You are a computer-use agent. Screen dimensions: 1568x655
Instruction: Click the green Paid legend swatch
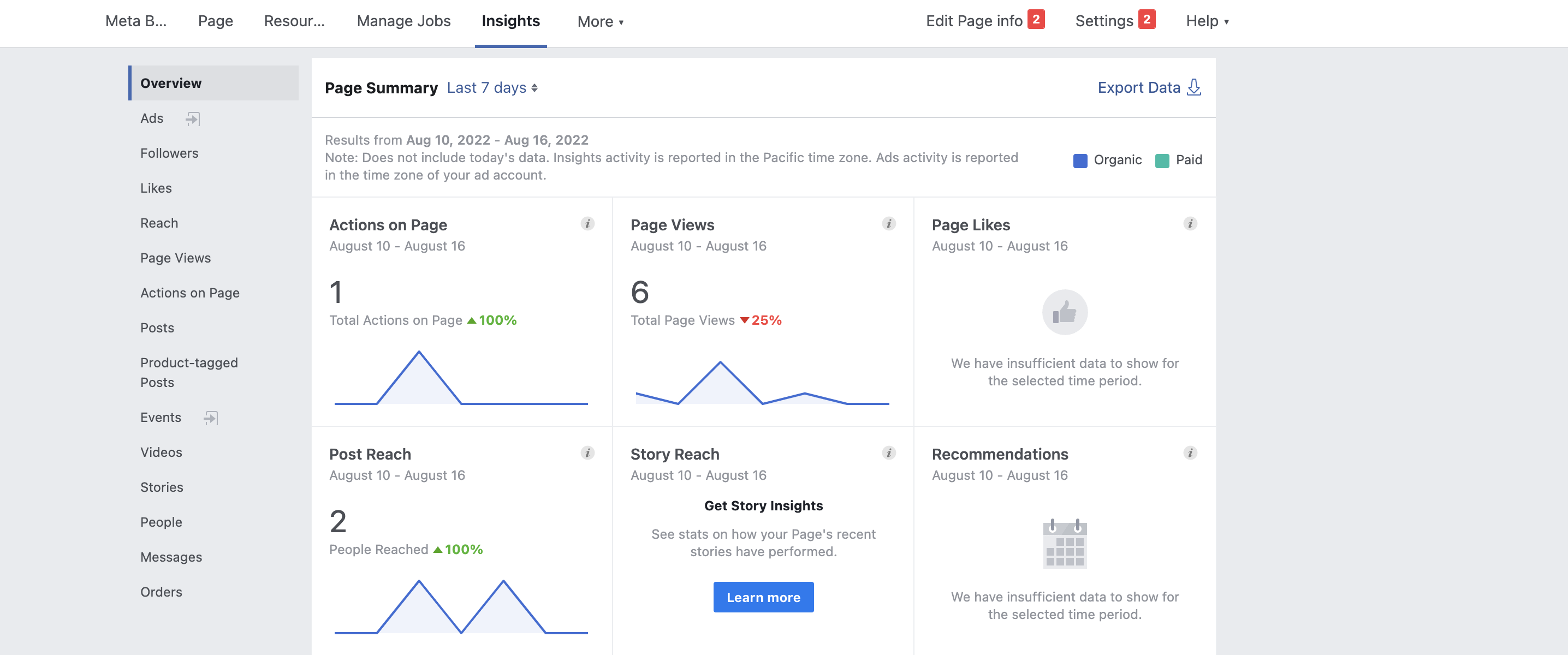click(x=1162, y=160)
